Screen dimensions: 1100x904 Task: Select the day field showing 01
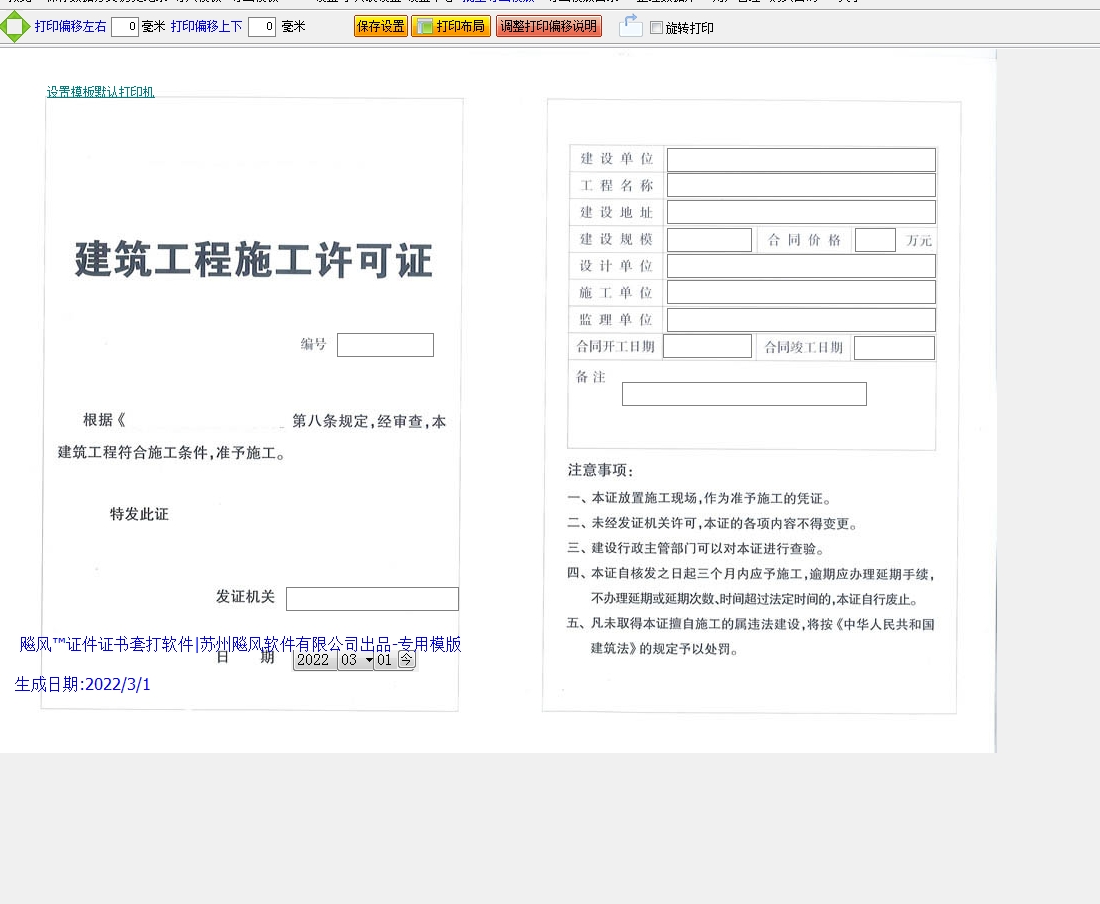point(384,660)
